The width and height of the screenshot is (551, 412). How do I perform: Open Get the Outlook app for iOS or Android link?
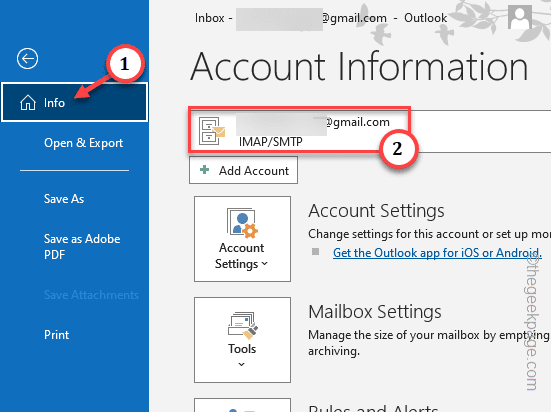point(437,253)
